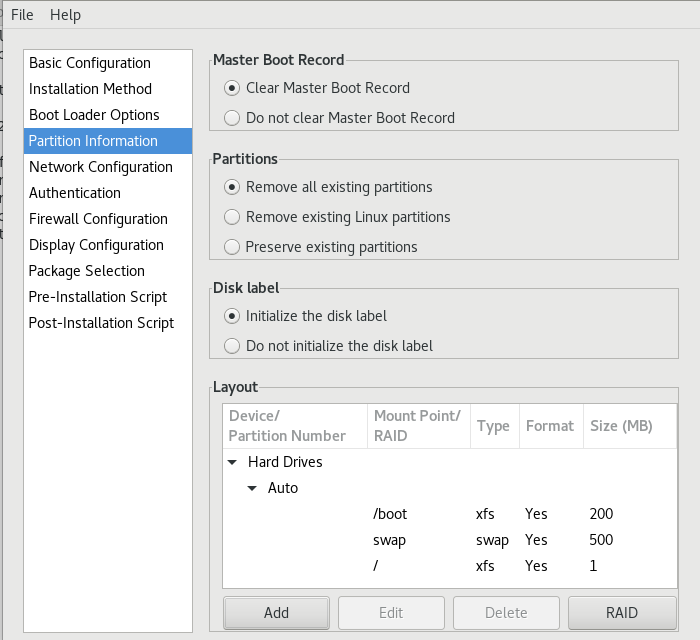Click the 200 size value for /boot
Screen dimensions: 700x640
(601, 514)
